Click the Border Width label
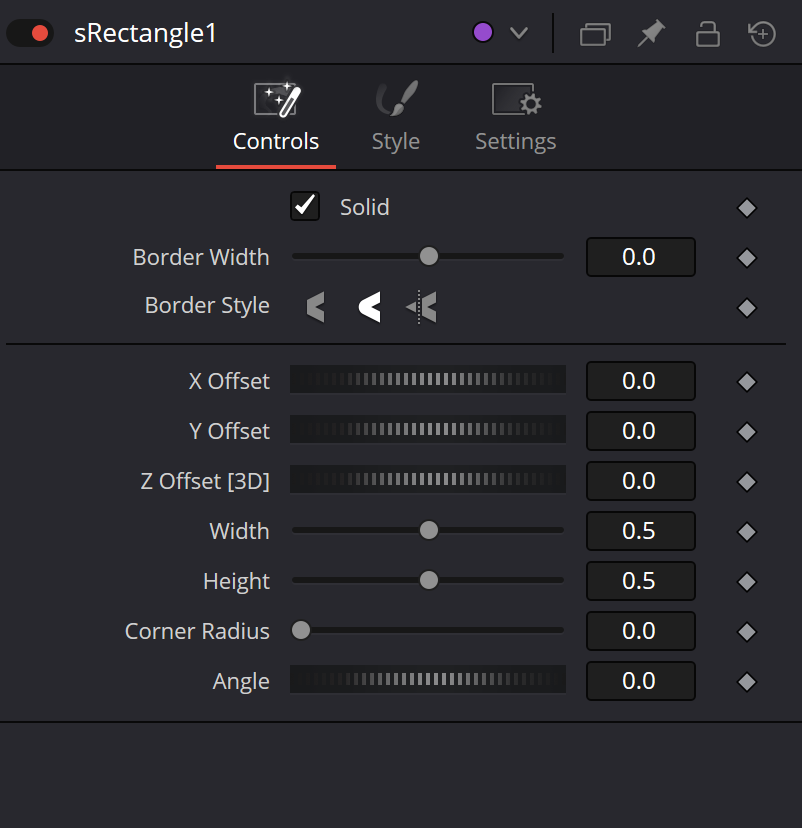 201,257
